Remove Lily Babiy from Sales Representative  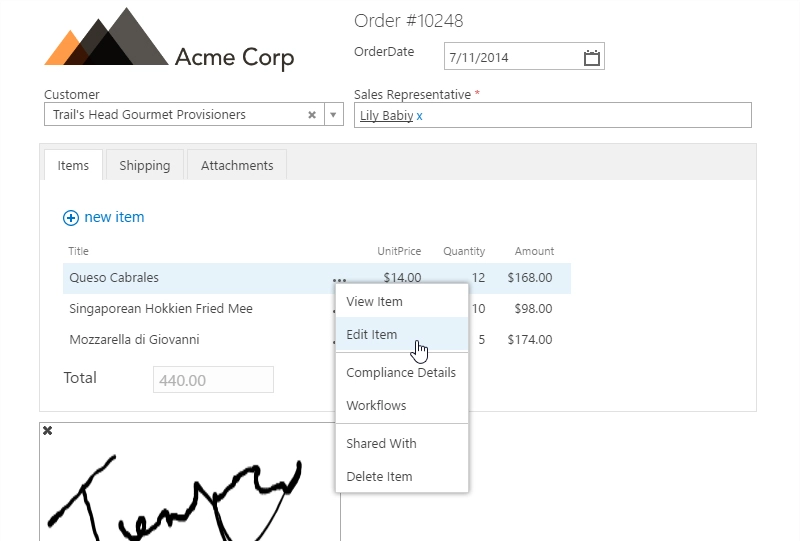coord(420,116)
